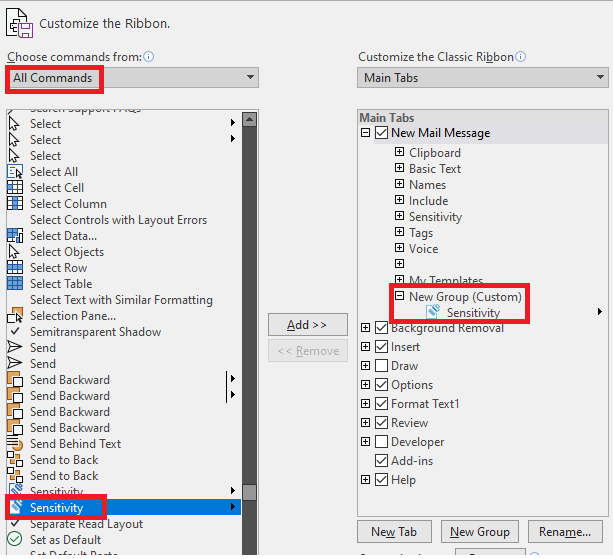This screenshot has height=559, width=613.
Task: Click the Add >> button
Action: [308, 324]
